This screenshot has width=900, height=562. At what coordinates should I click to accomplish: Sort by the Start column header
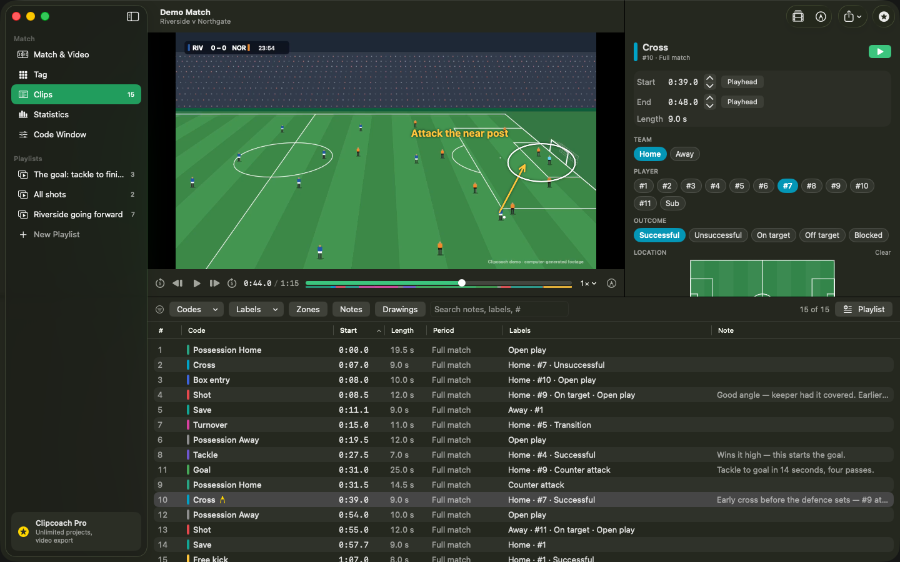359,331
